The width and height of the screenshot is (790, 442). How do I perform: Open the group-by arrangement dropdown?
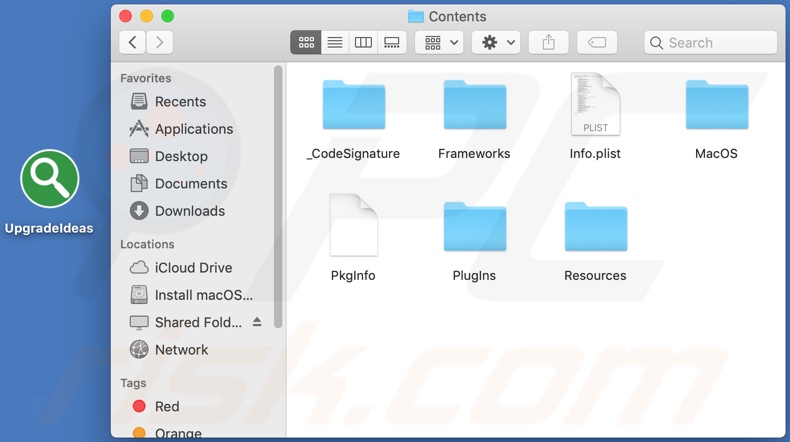pyautogui.click(x=439, y=43)
